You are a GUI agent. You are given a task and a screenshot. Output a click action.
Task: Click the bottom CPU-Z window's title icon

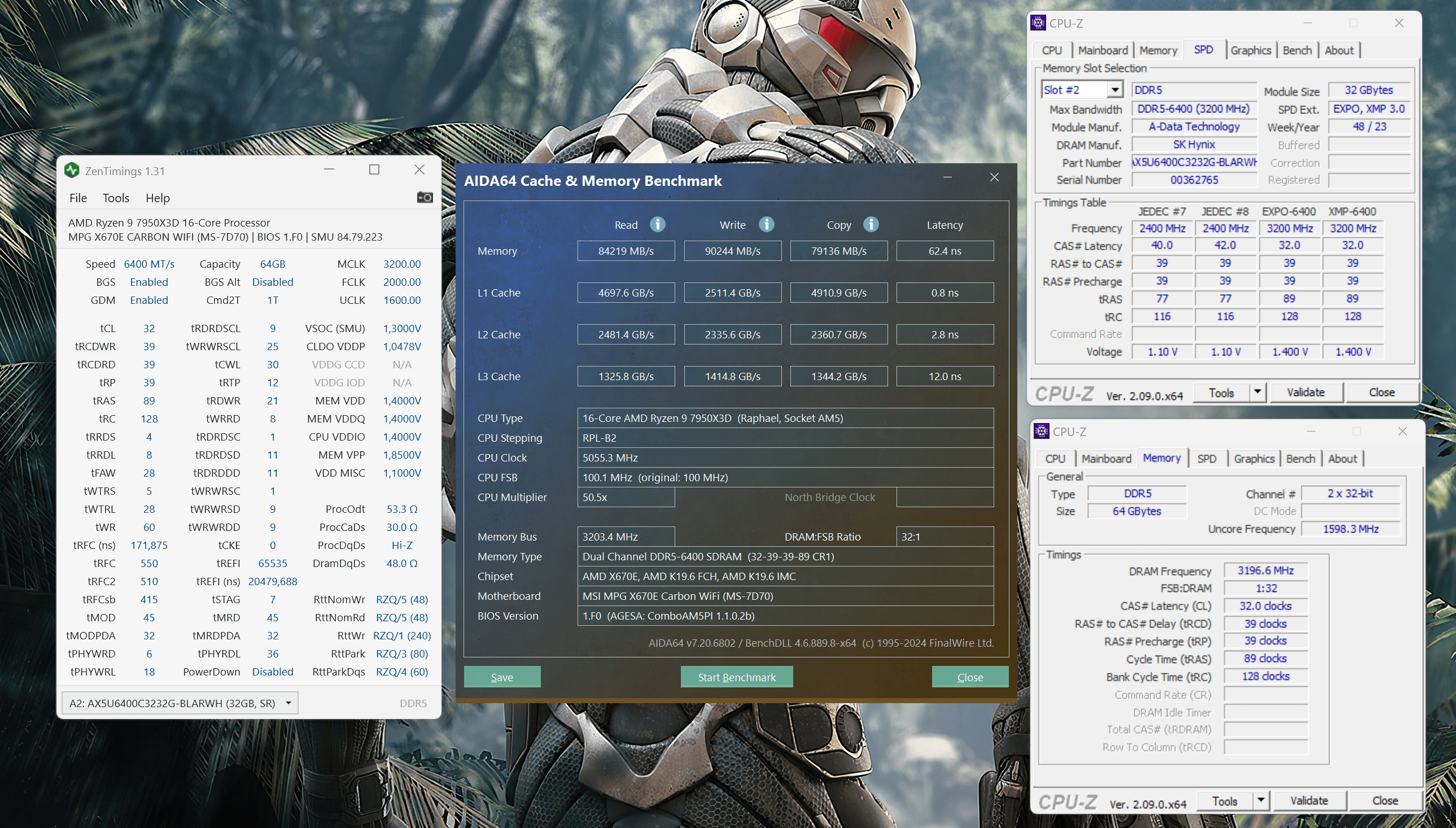[1041, 431]
